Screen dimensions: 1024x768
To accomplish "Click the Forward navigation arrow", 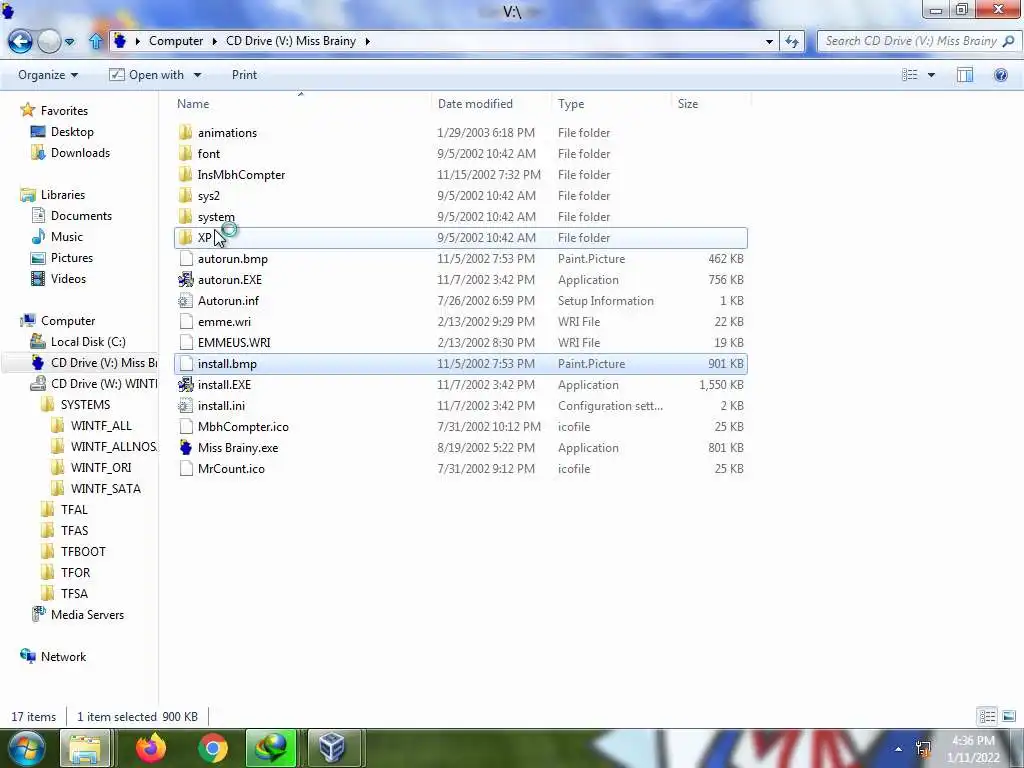I will click(49, 41).
